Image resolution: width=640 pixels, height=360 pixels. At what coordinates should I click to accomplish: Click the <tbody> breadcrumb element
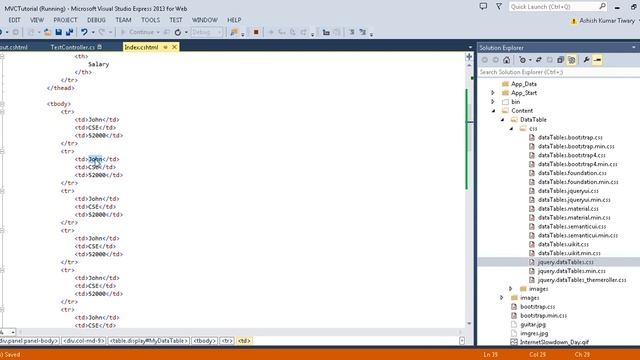point(204,340)
